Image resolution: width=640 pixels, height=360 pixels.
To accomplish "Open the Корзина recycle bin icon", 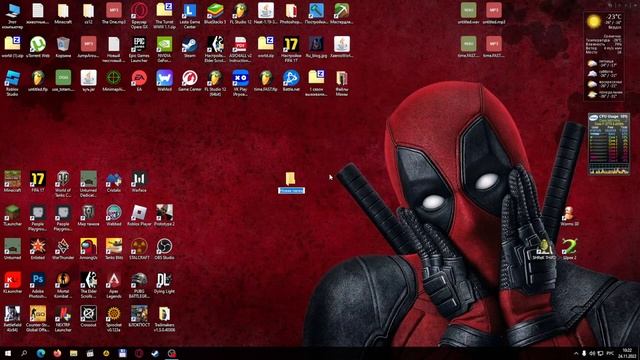I will [63, 47].
